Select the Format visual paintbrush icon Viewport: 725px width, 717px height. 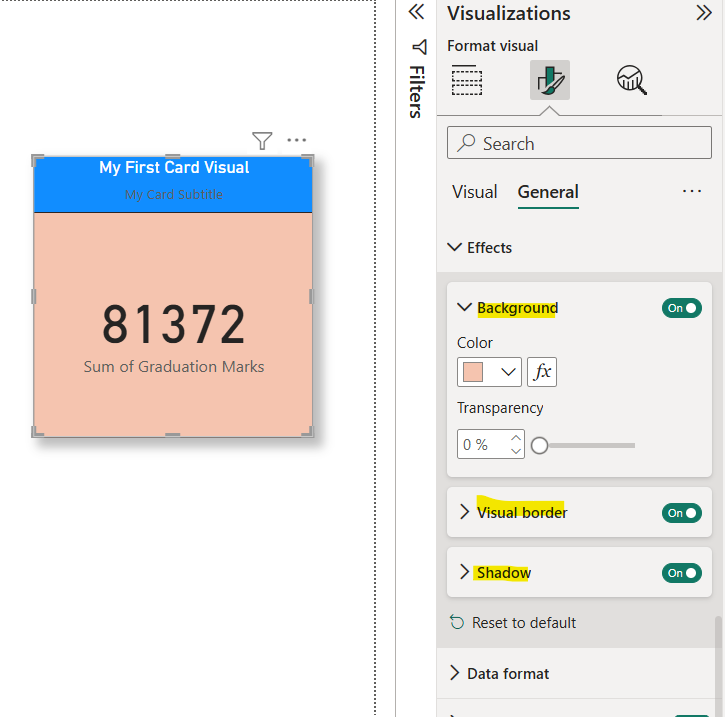coord(550,80)
